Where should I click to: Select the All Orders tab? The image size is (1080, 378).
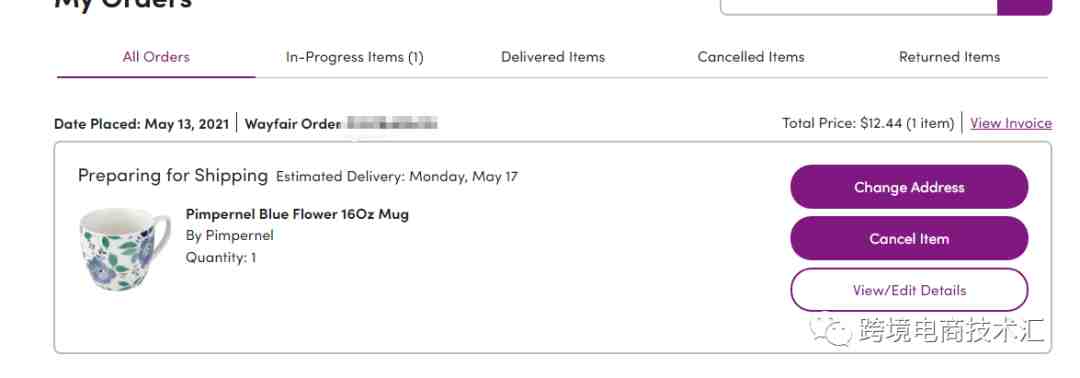(156, 57)
